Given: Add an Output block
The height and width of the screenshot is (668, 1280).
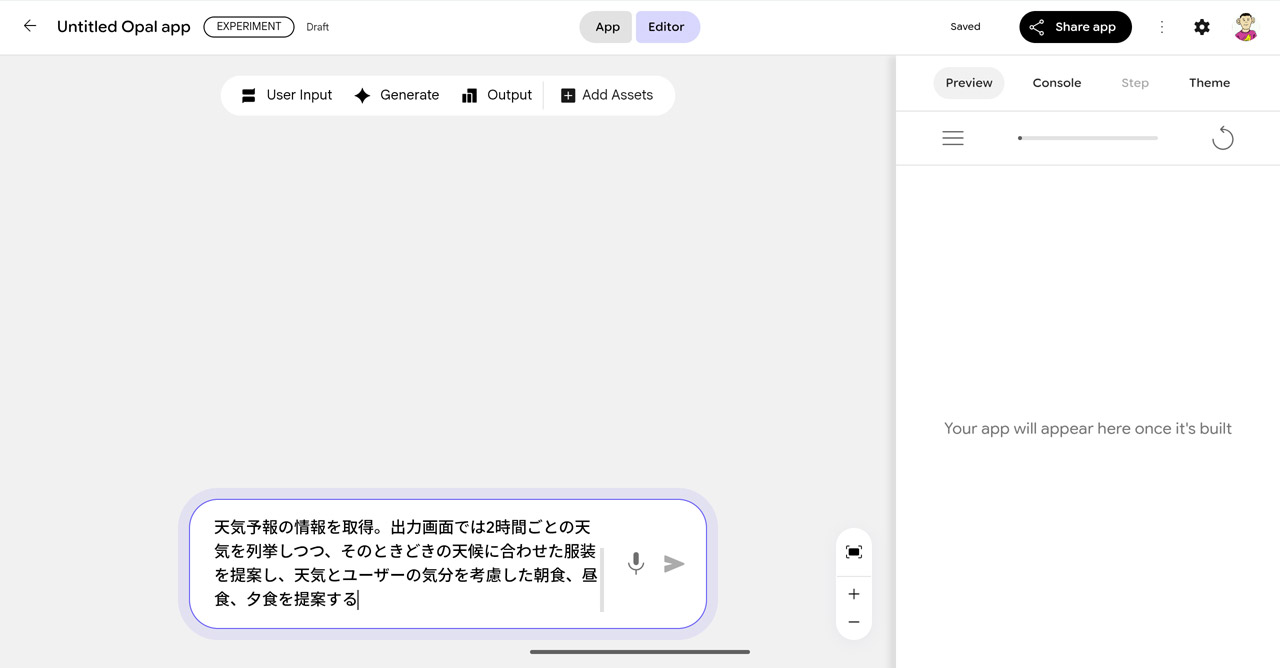Looking at the screenshot, I should (497, 94).
